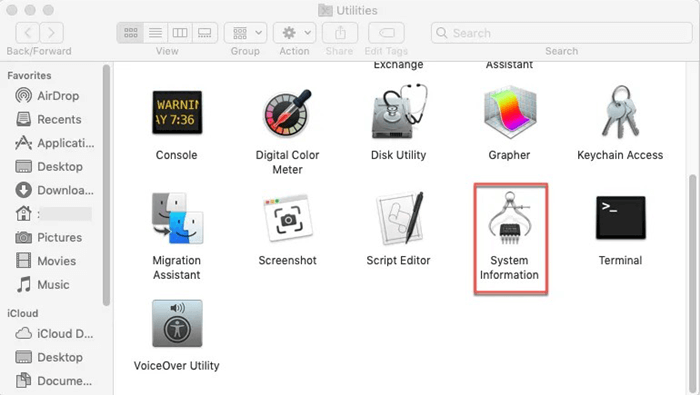Open Applications in sidebar
The height and width of the screenshot is (395, 700).
coord(54,143)
